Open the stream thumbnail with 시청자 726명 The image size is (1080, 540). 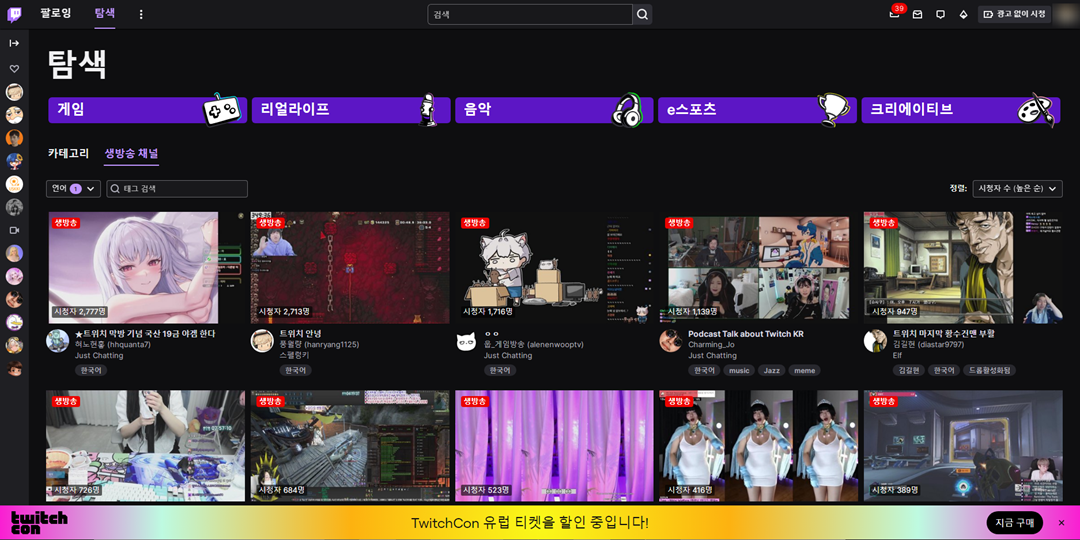(146, 446)
